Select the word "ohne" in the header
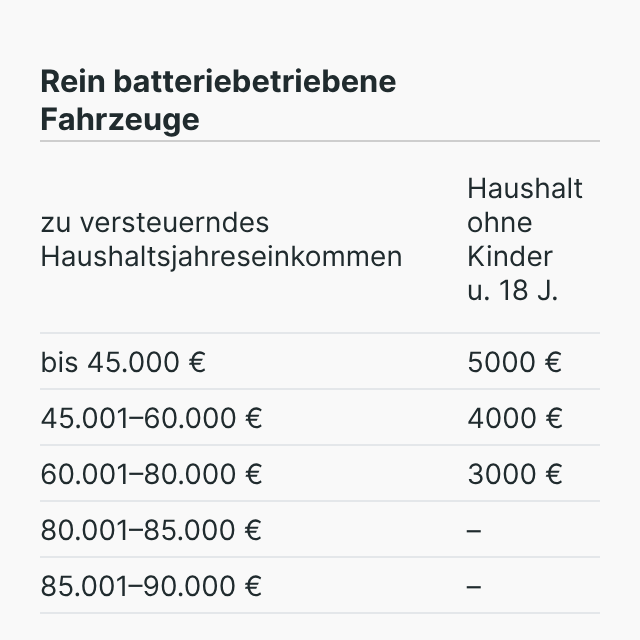This screenshot has height=640, width=640. click(500, 222)
